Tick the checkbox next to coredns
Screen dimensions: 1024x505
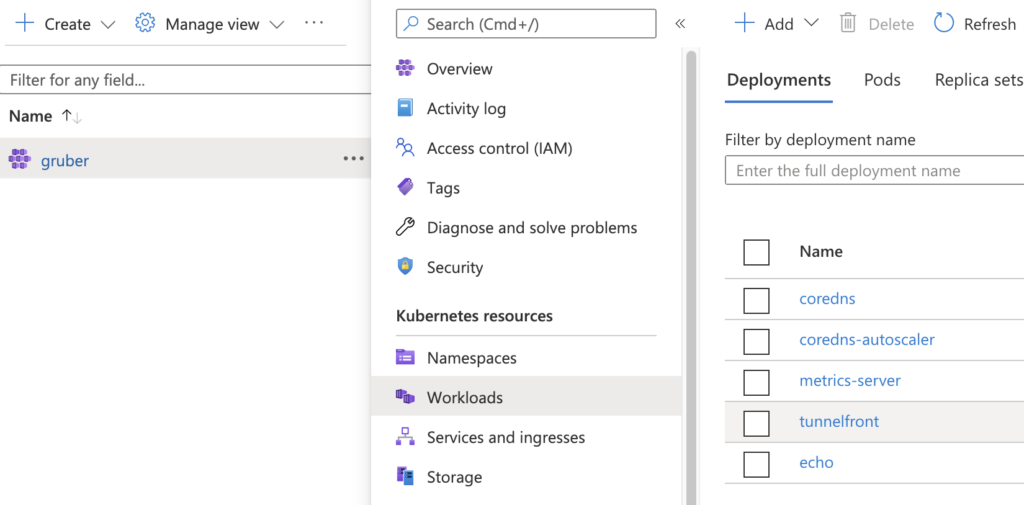[x=756, y=301]
